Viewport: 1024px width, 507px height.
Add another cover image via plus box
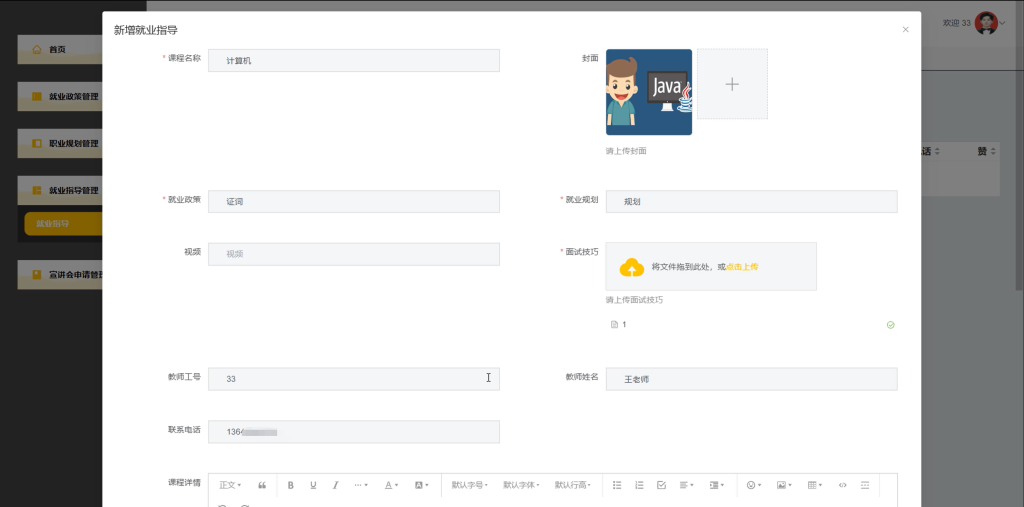(x=732, y=84)
